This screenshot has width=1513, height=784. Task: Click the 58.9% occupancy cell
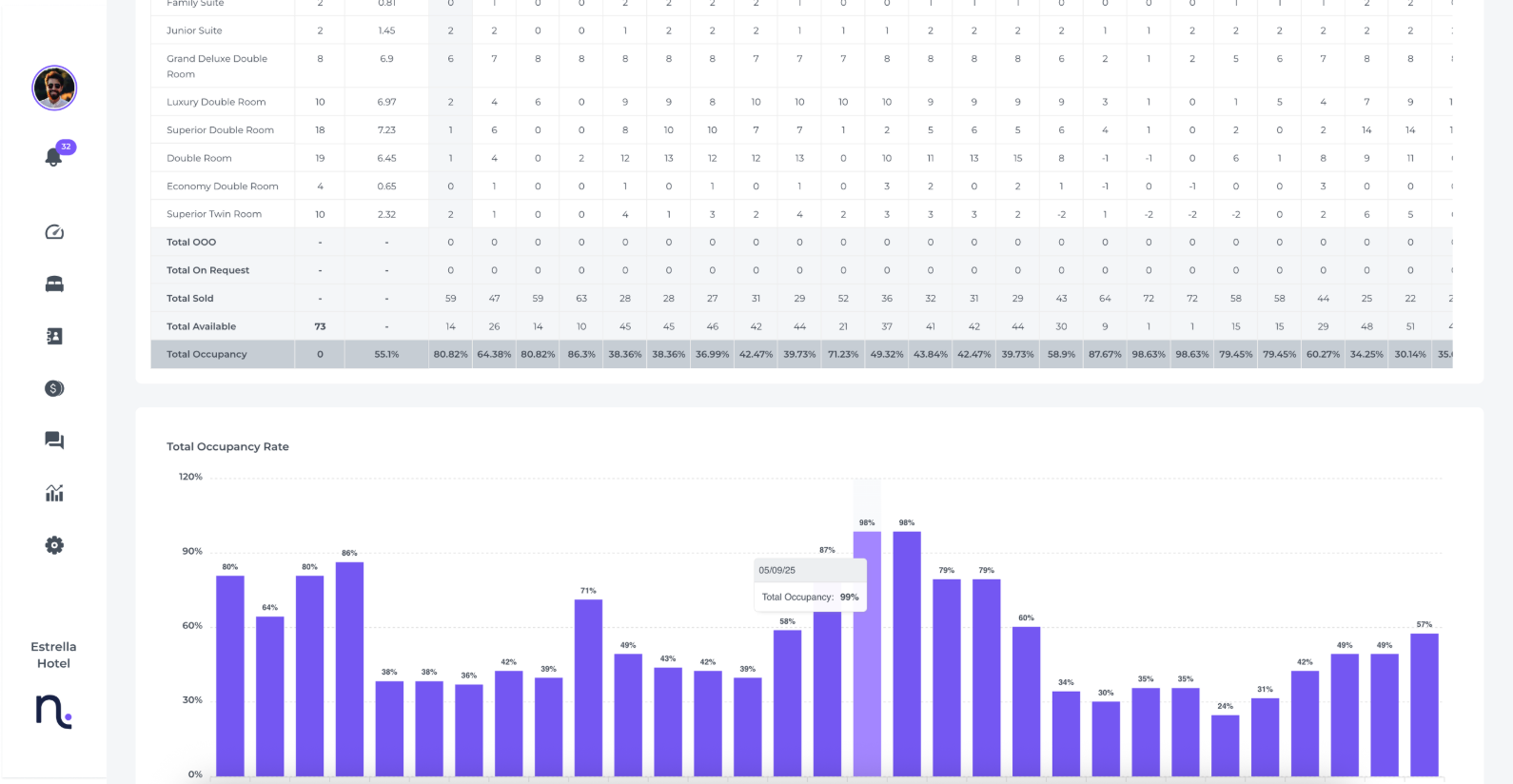coord(1061,354)
